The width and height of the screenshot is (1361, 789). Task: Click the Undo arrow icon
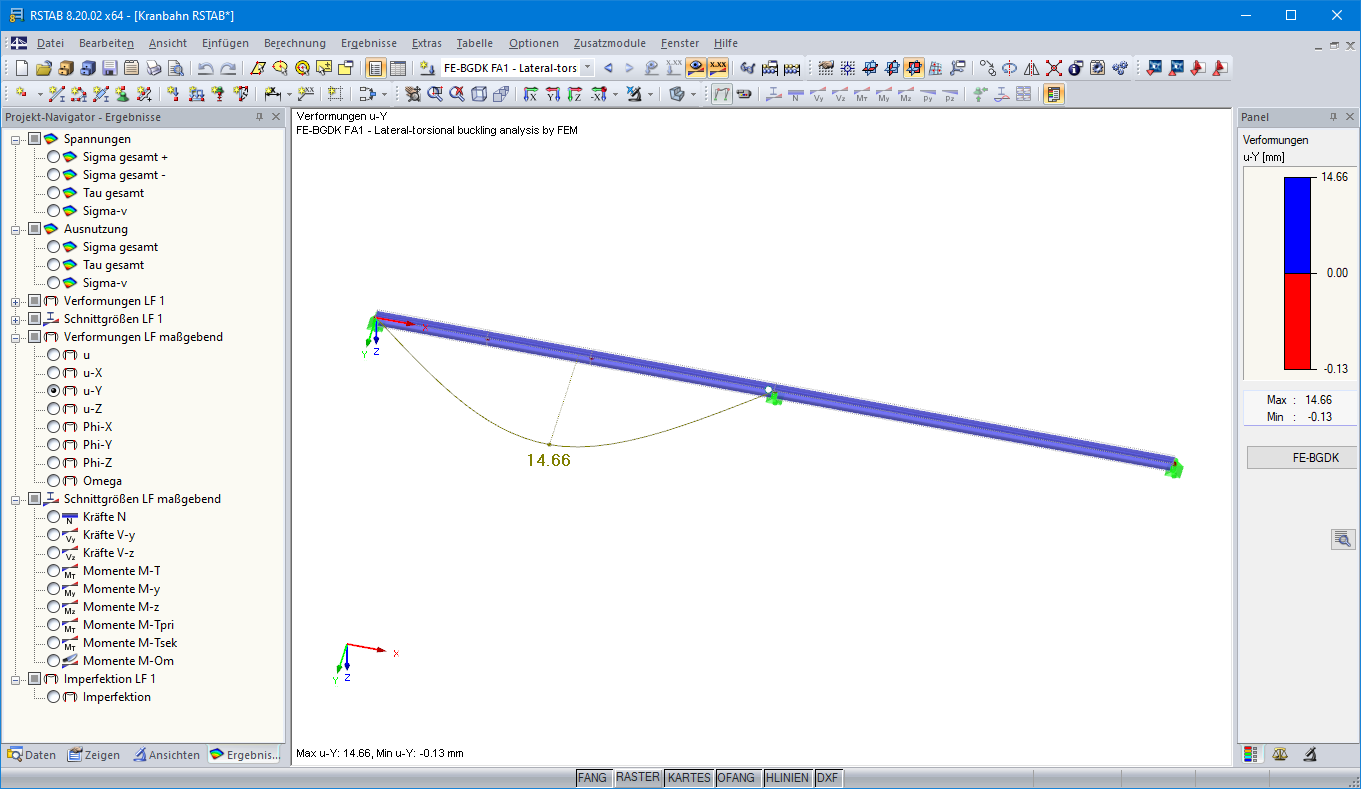pos(206,68)
